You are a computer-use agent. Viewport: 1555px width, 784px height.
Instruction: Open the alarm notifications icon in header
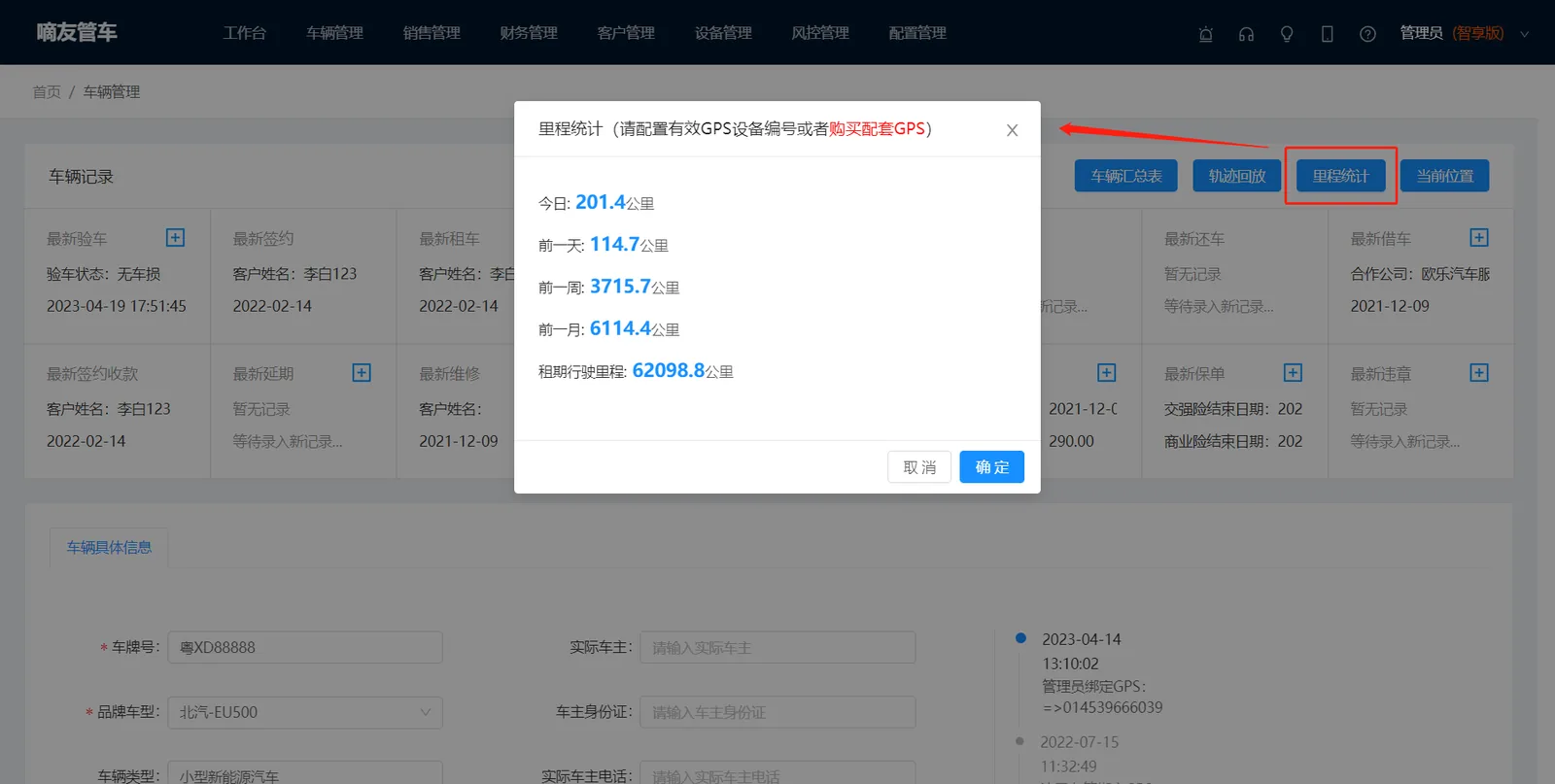point(1205,34)
